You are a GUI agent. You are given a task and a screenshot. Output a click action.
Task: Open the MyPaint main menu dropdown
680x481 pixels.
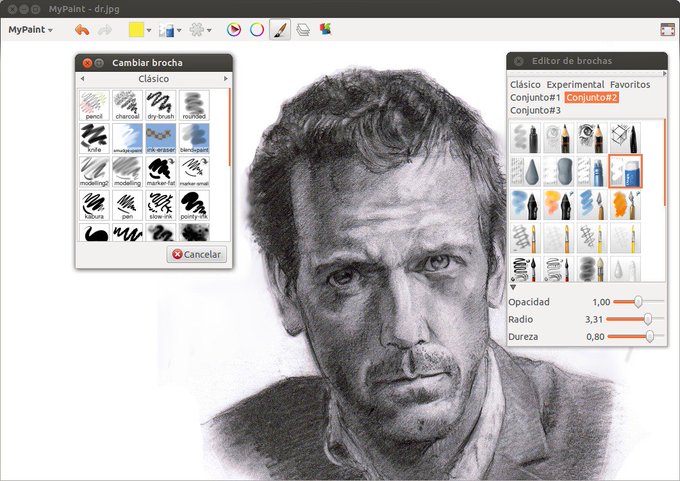(30, 30)
